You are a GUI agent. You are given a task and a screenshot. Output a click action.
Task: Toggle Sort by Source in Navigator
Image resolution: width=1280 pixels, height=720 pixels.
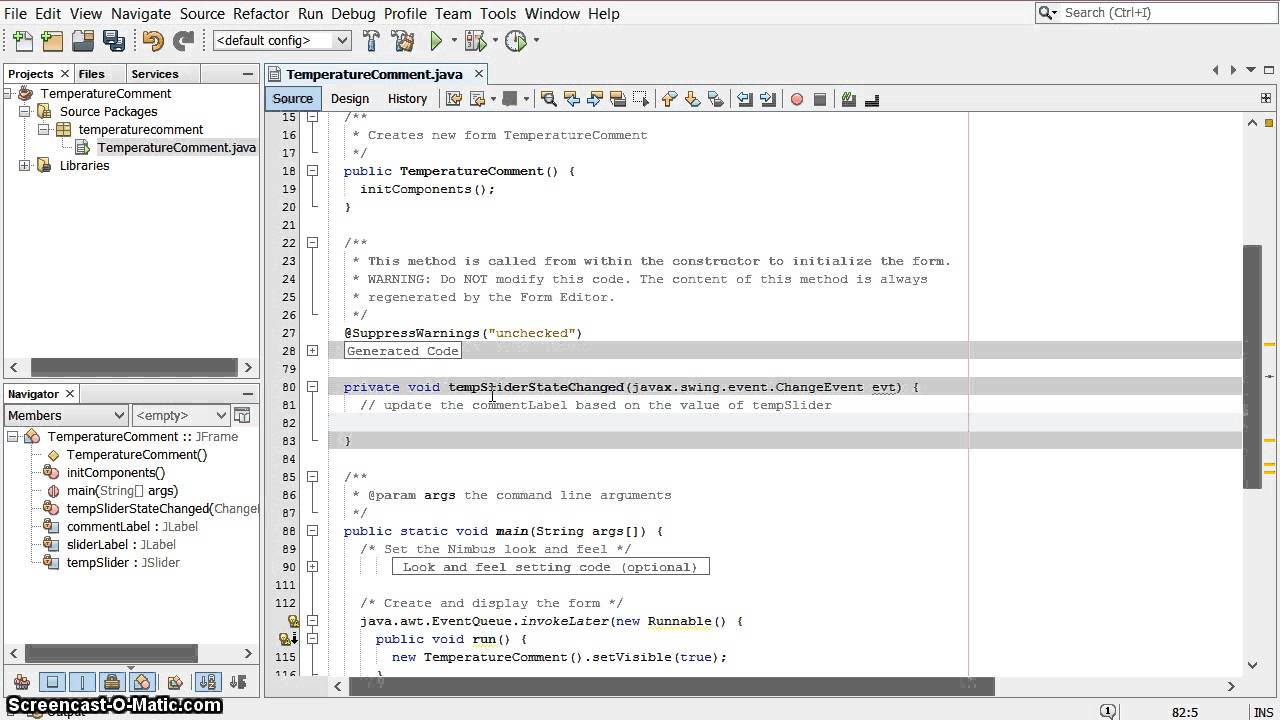238,682
